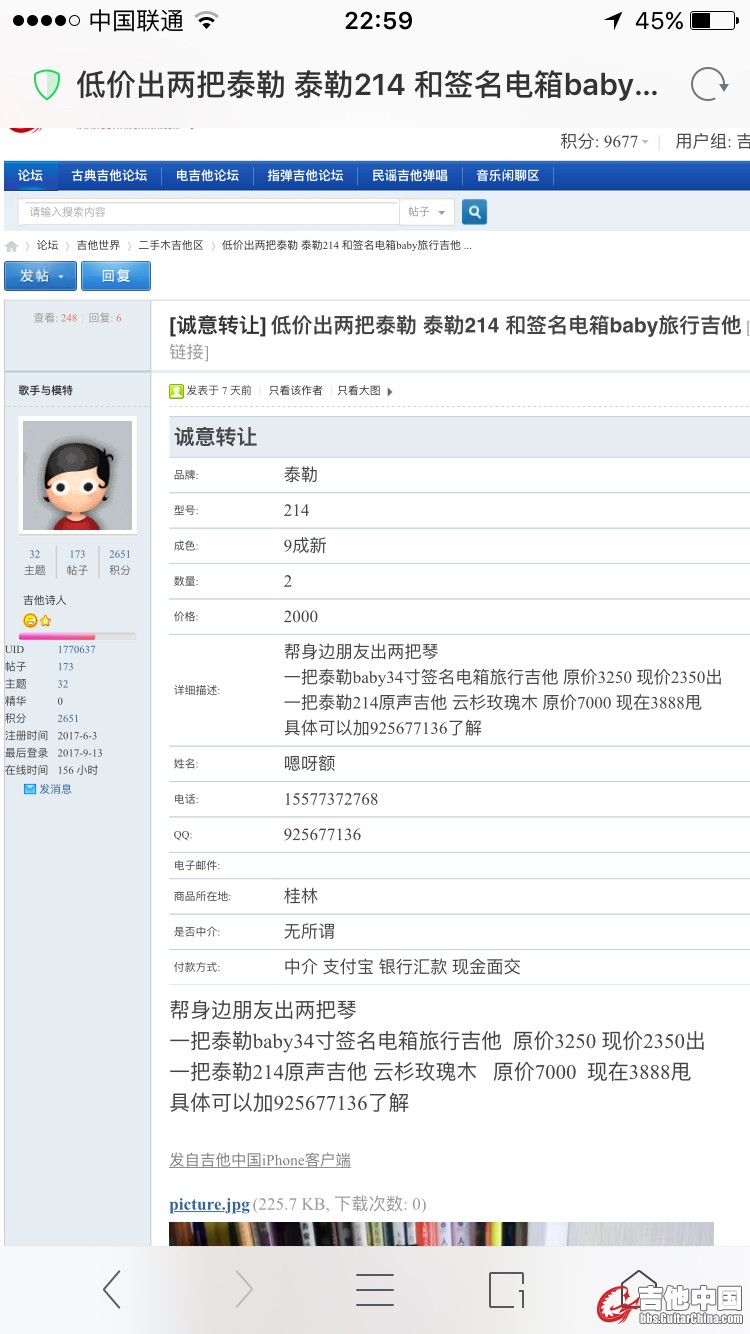Open the 电吉他论坛 nav tab
This screenshot has width=750, height=1334.
pyautogui.click(x=207, y=175)
